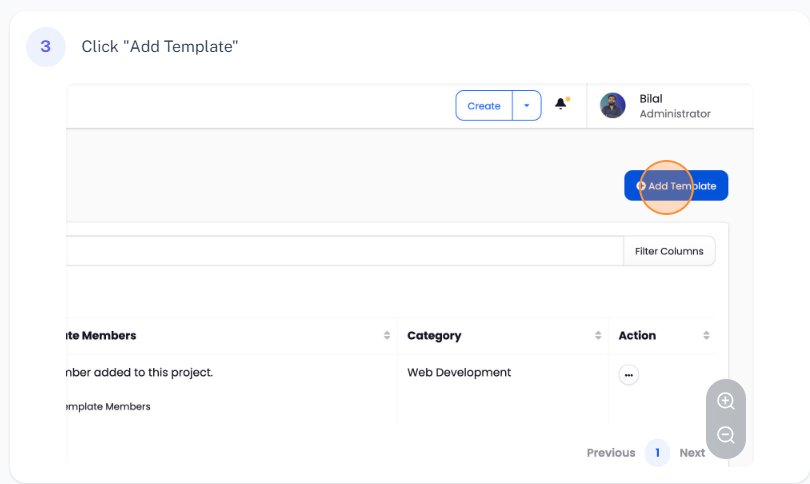This screenshot has width=810, height=484.
Task: Click the Web Development category cell
Action: point(459,373)
